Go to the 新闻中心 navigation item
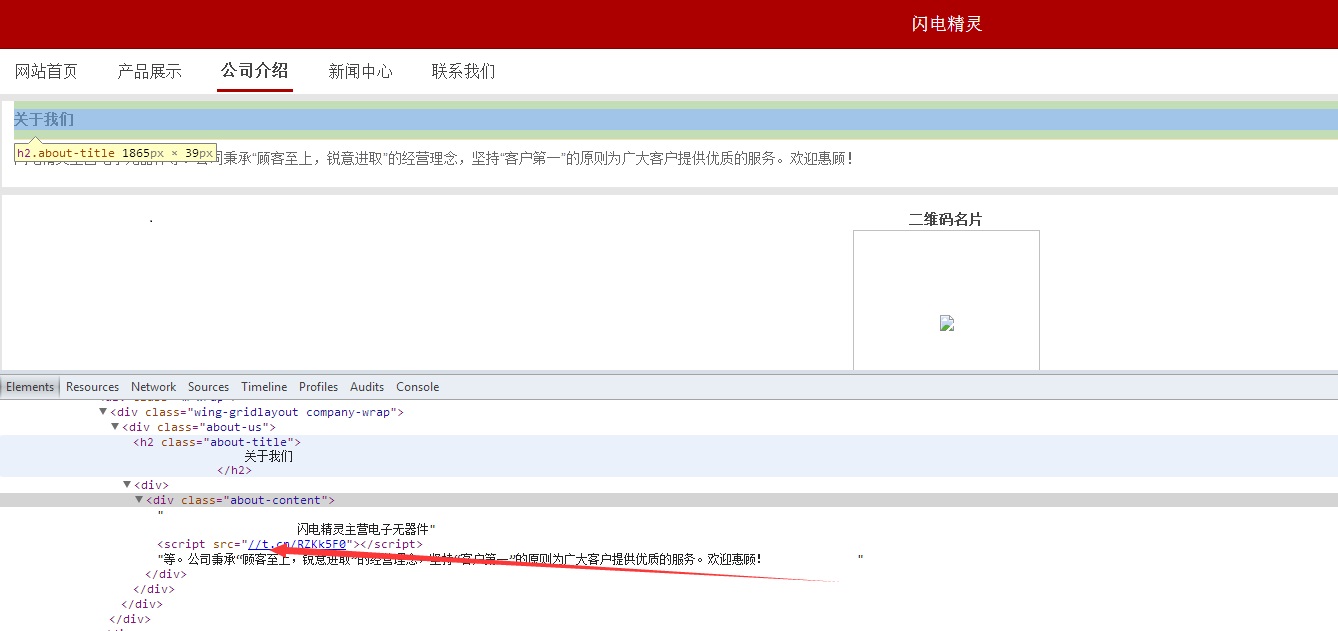The width and height of the screenshot is (1338, 631). point(360,71)
